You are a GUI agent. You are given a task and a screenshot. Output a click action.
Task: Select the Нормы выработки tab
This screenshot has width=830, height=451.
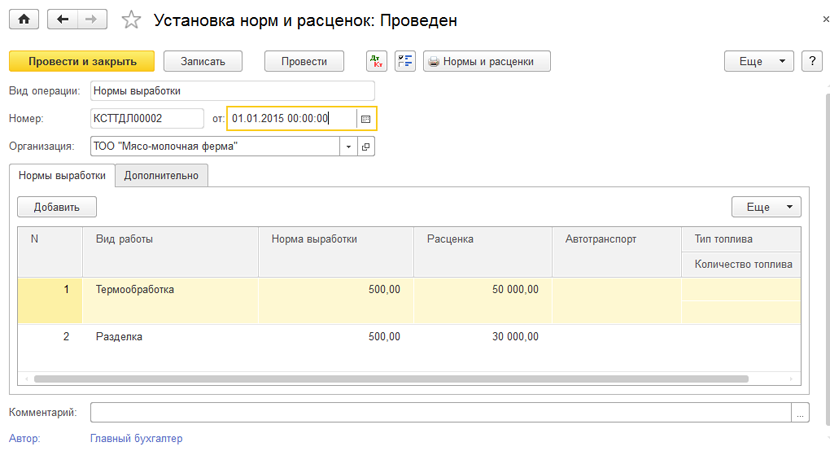tap(62, 176)
